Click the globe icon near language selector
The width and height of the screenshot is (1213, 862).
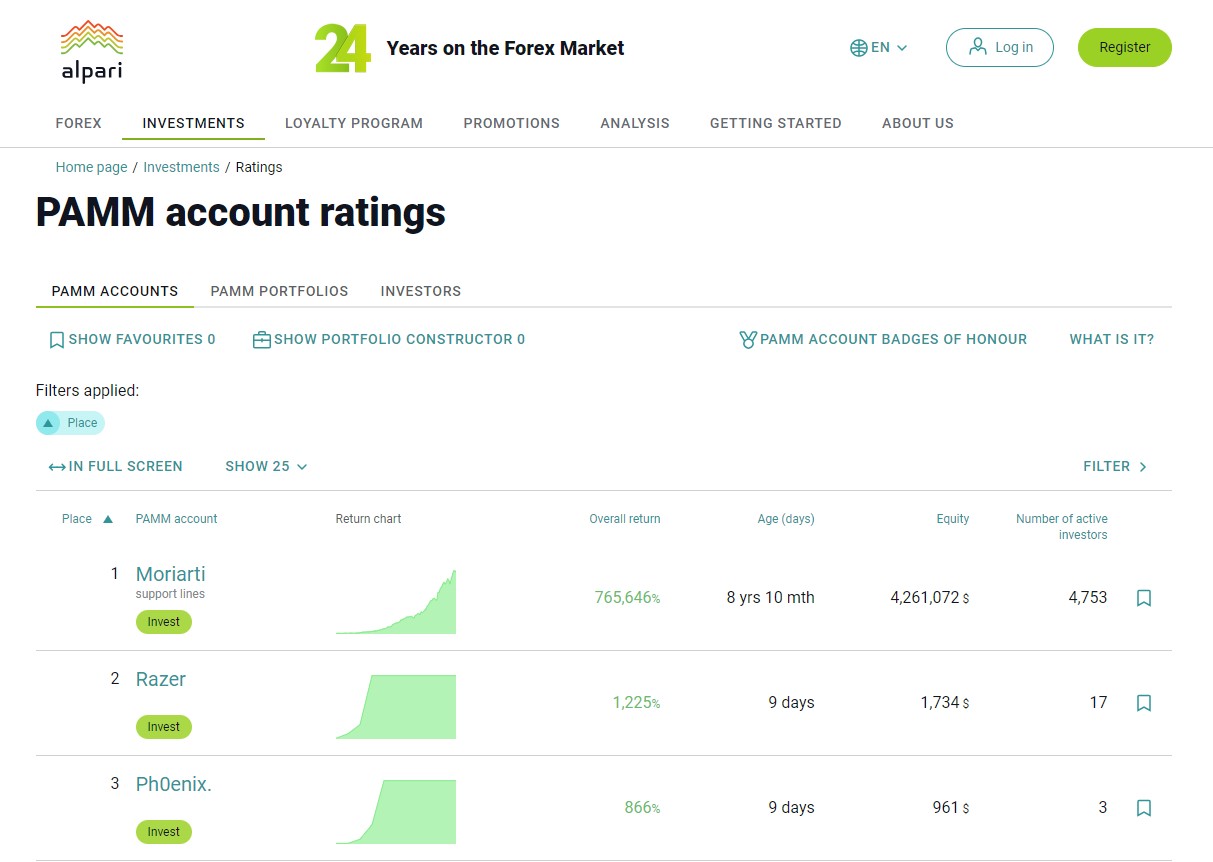[x=857, y=47]
